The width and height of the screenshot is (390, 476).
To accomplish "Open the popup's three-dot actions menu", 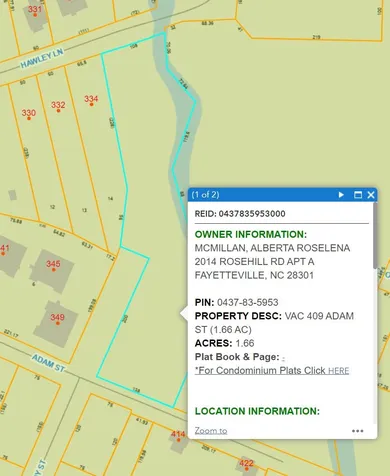I will point(357,431).
